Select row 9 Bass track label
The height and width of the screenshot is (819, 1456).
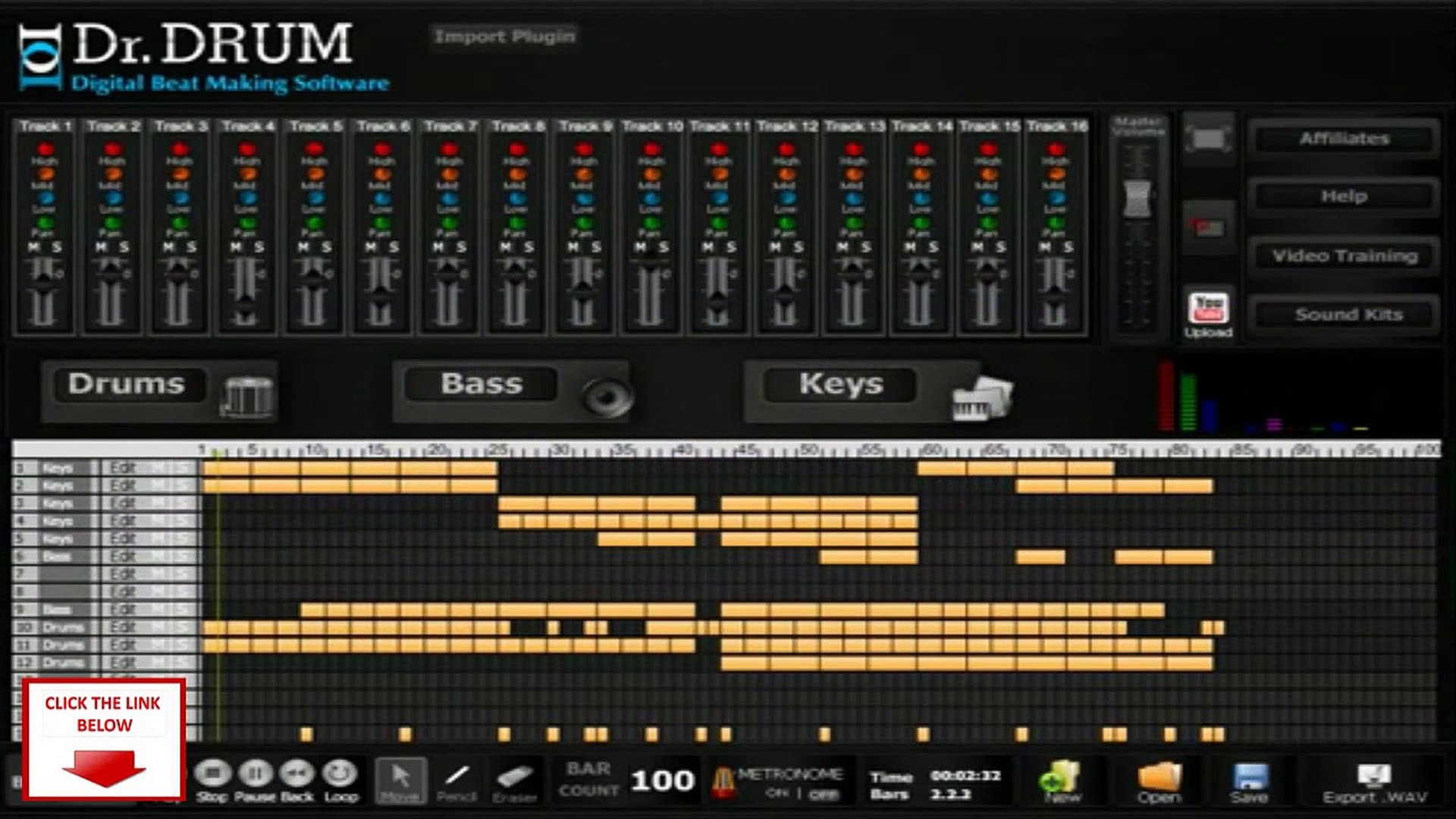coord(56,610)
